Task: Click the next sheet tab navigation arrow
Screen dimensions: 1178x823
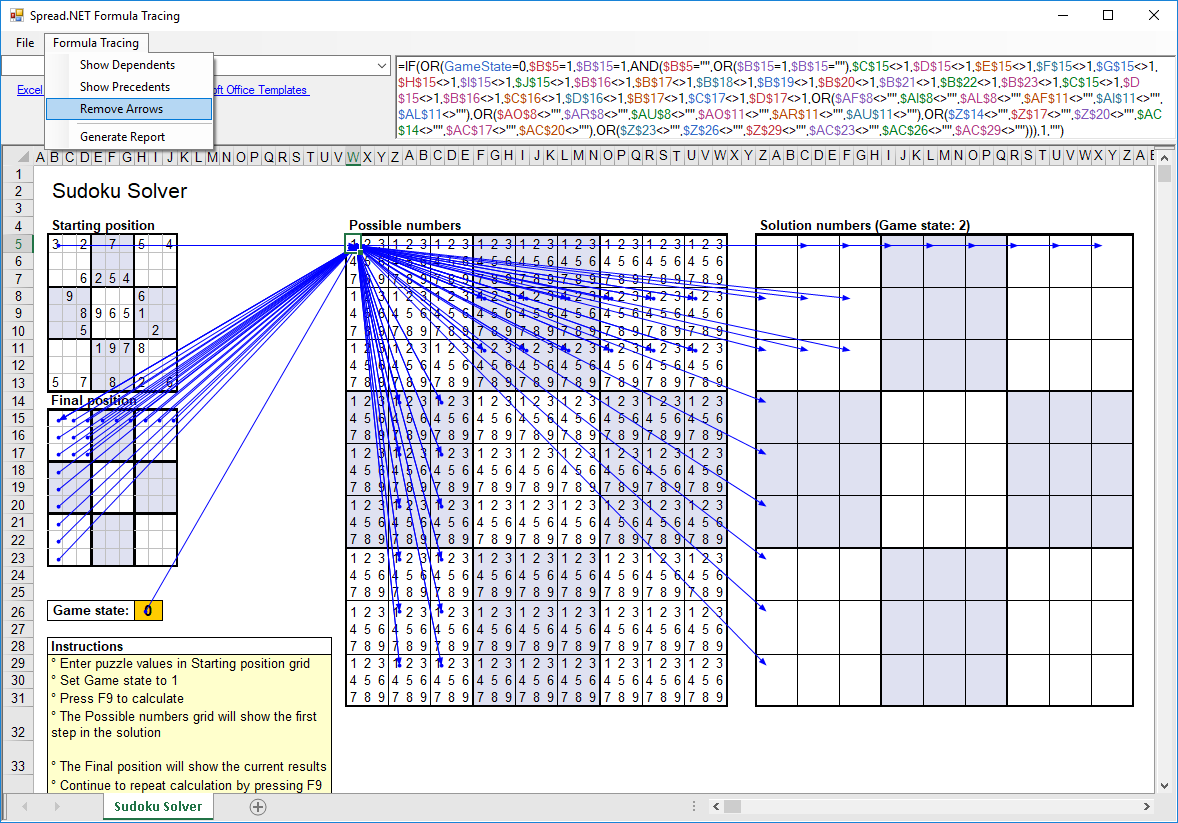Action: [55, 807]
